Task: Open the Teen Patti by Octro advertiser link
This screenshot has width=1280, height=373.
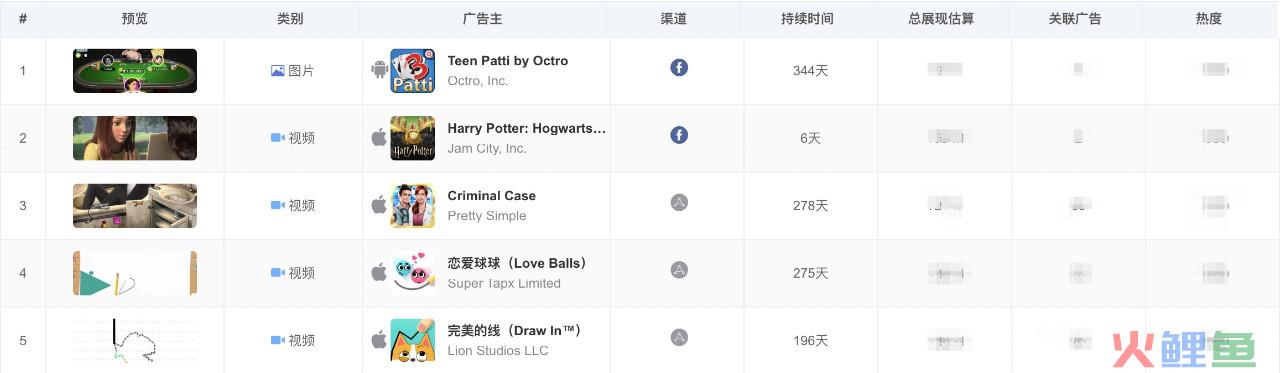Action: (x=508, y=61)
